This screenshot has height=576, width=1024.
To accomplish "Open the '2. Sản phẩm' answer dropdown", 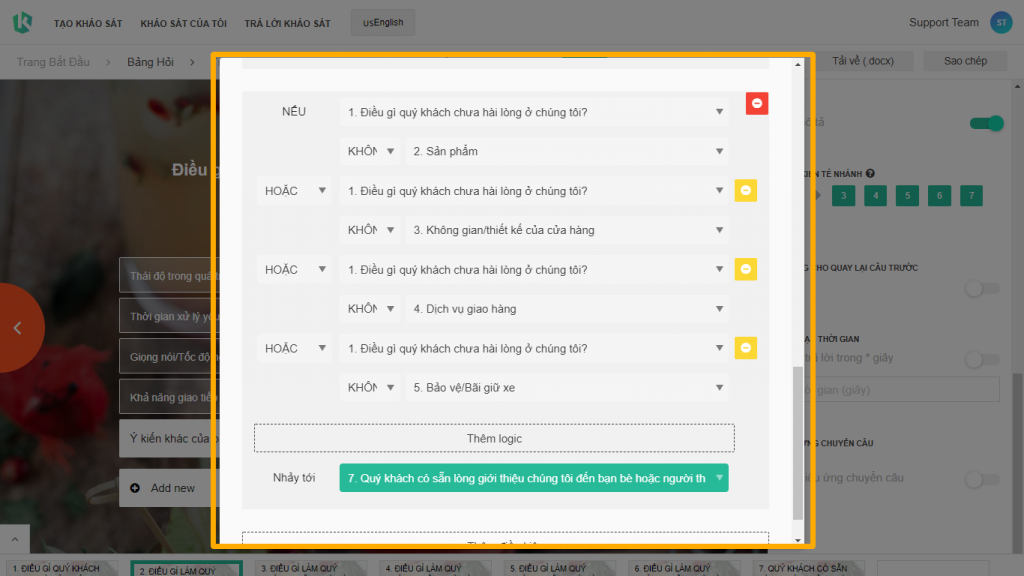I will point(566,152).
